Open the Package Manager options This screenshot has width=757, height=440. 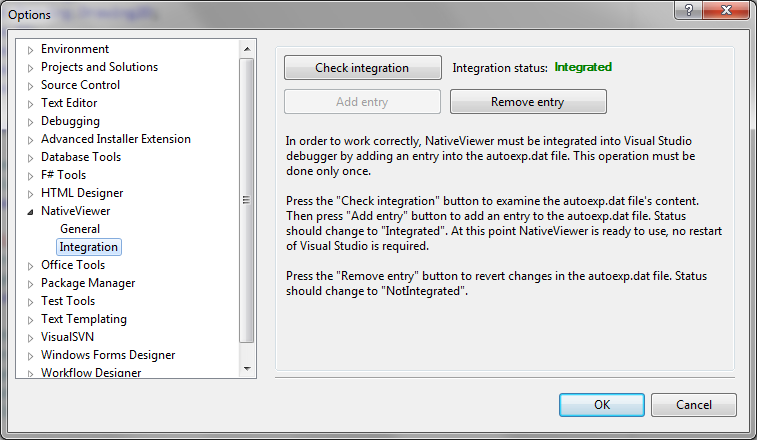coord(88,283)
